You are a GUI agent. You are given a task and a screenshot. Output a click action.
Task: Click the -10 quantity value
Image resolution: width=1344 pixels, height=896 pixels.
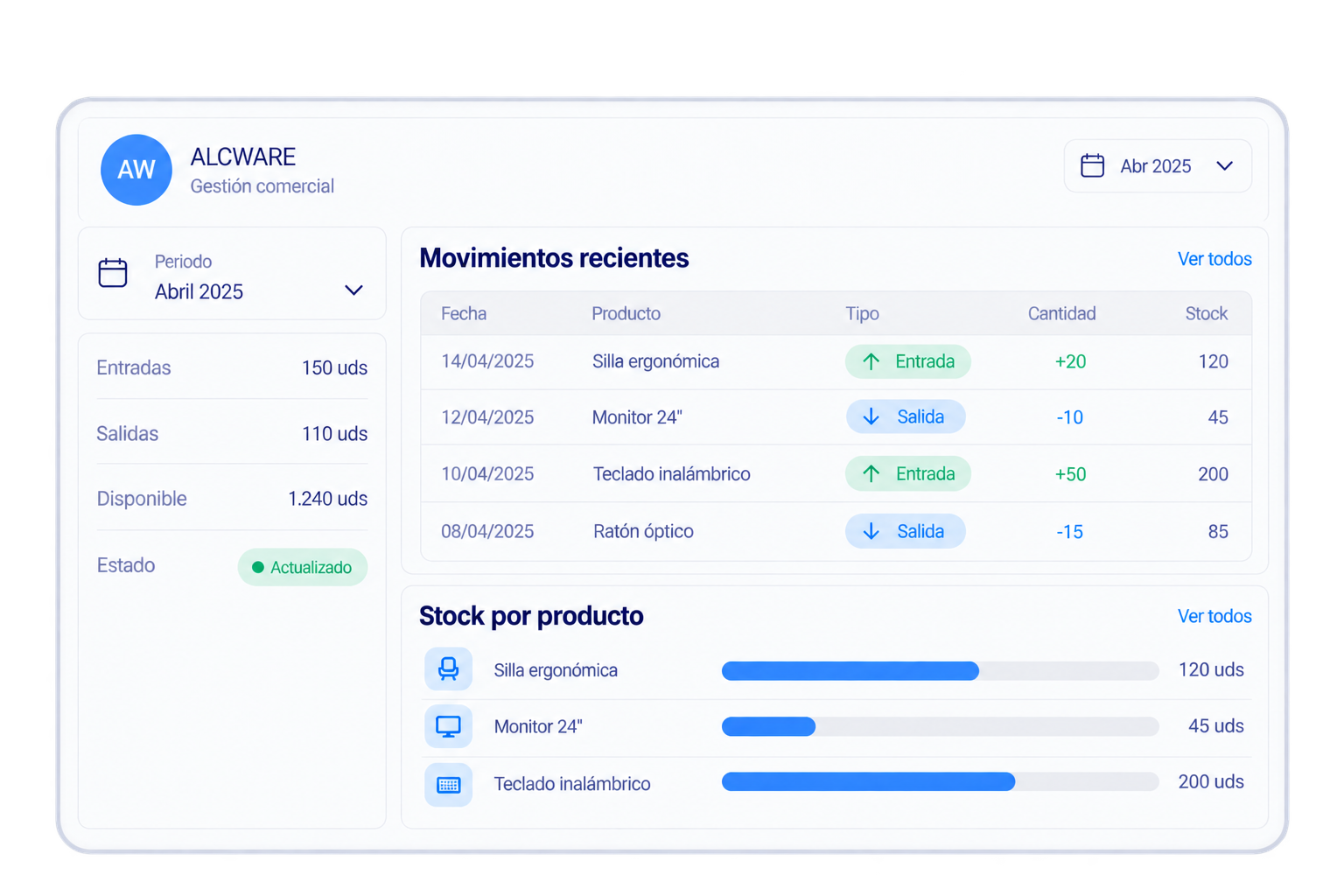click(1069, 417)
